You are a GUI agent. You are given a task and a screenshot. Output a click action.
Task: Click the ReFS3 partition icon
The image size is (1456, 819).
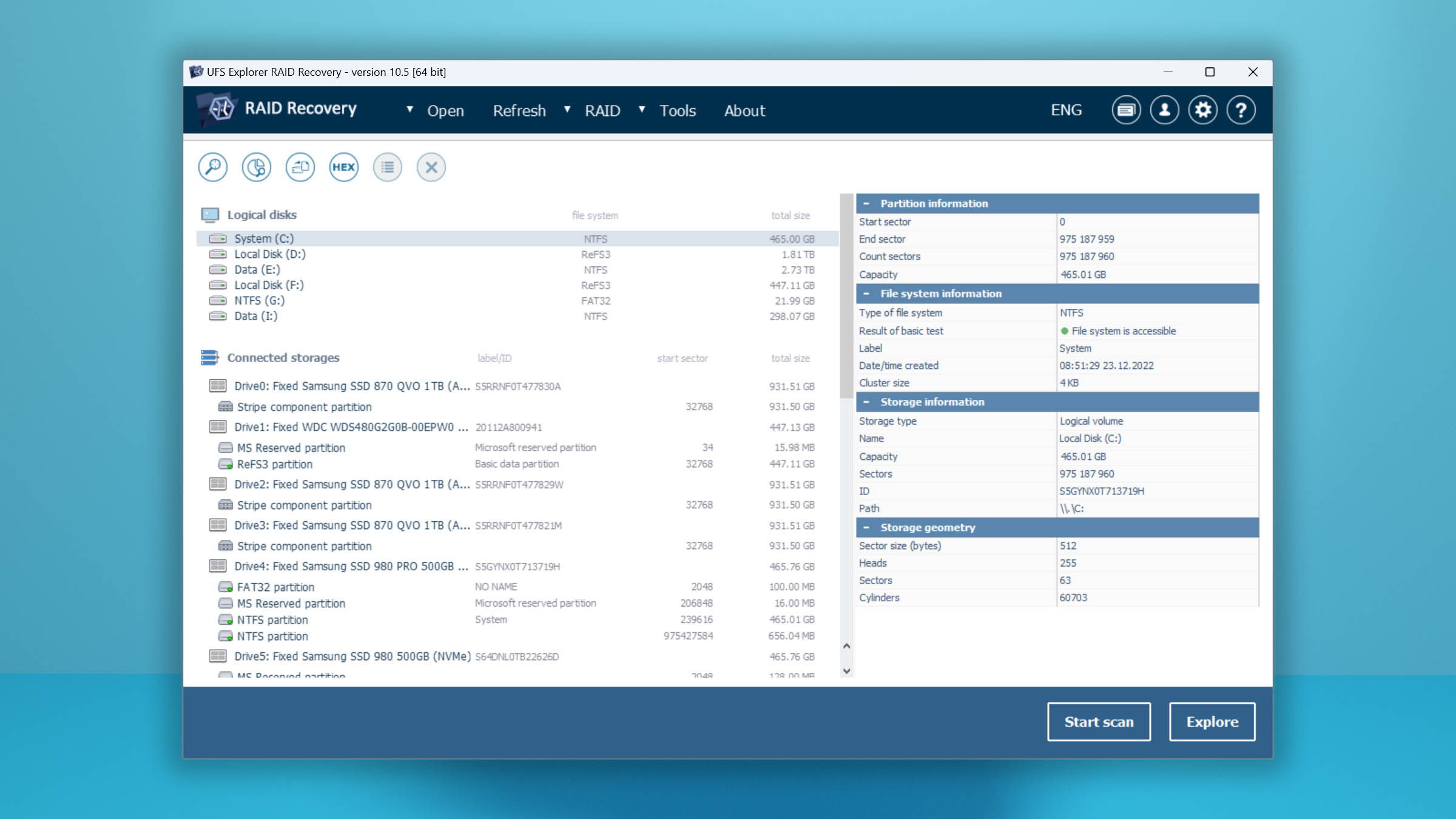click(226, 464)
